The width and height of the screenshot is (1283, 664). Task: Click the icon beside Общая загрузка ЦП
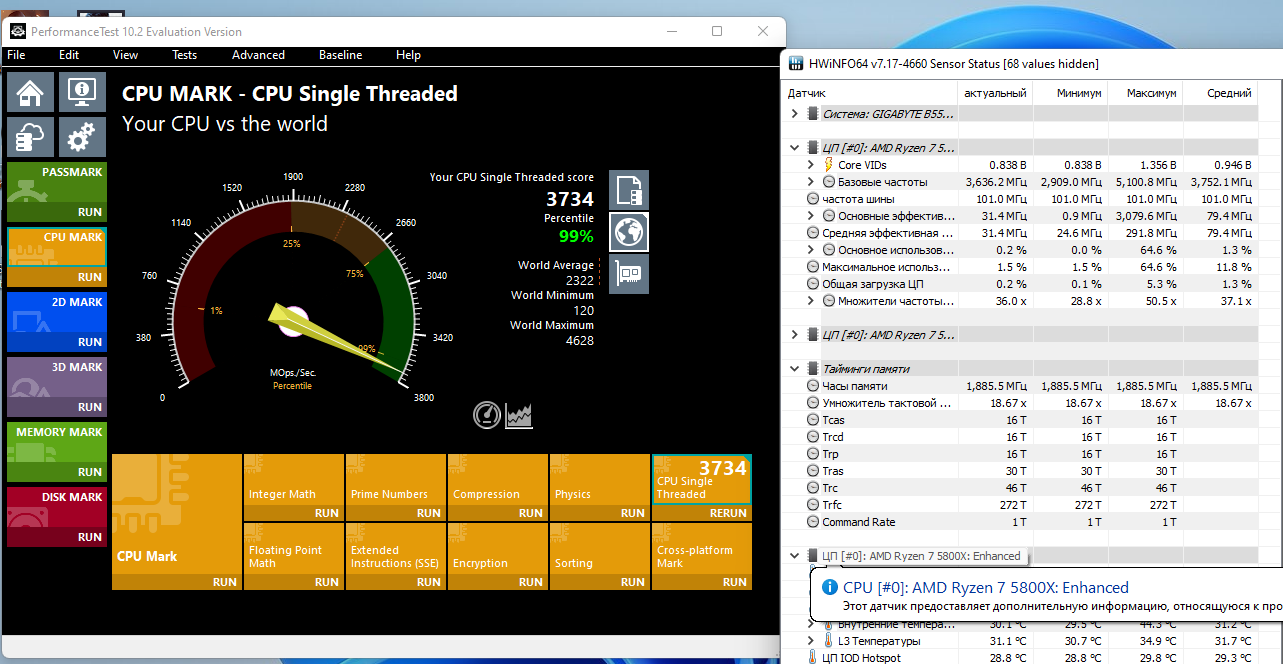(813, 283)
